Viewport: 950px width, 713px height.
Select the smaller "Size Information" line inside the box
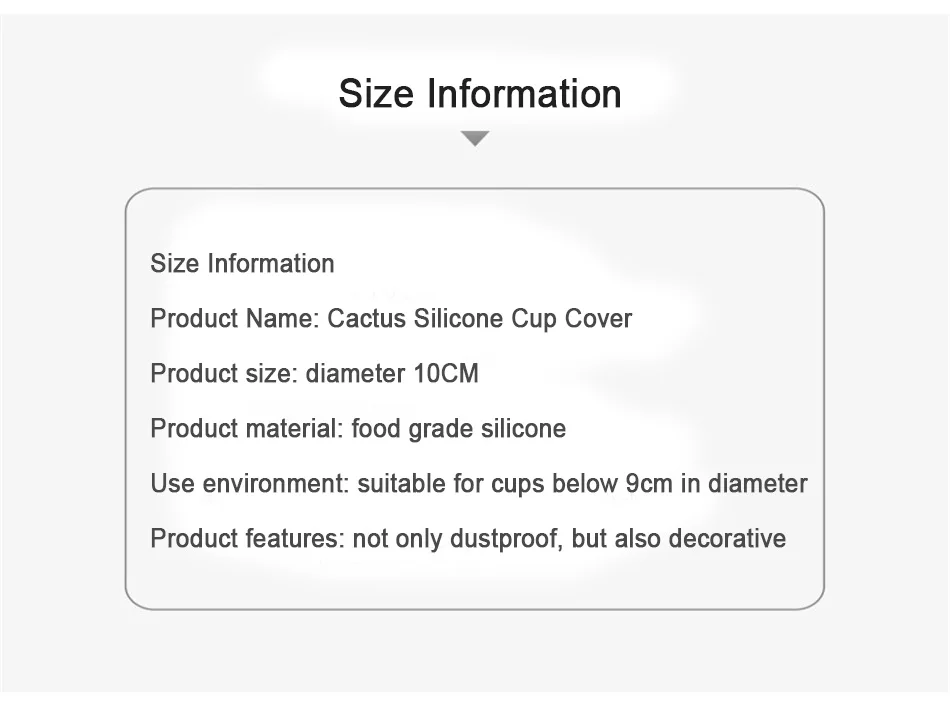click(x=242, y=264)
